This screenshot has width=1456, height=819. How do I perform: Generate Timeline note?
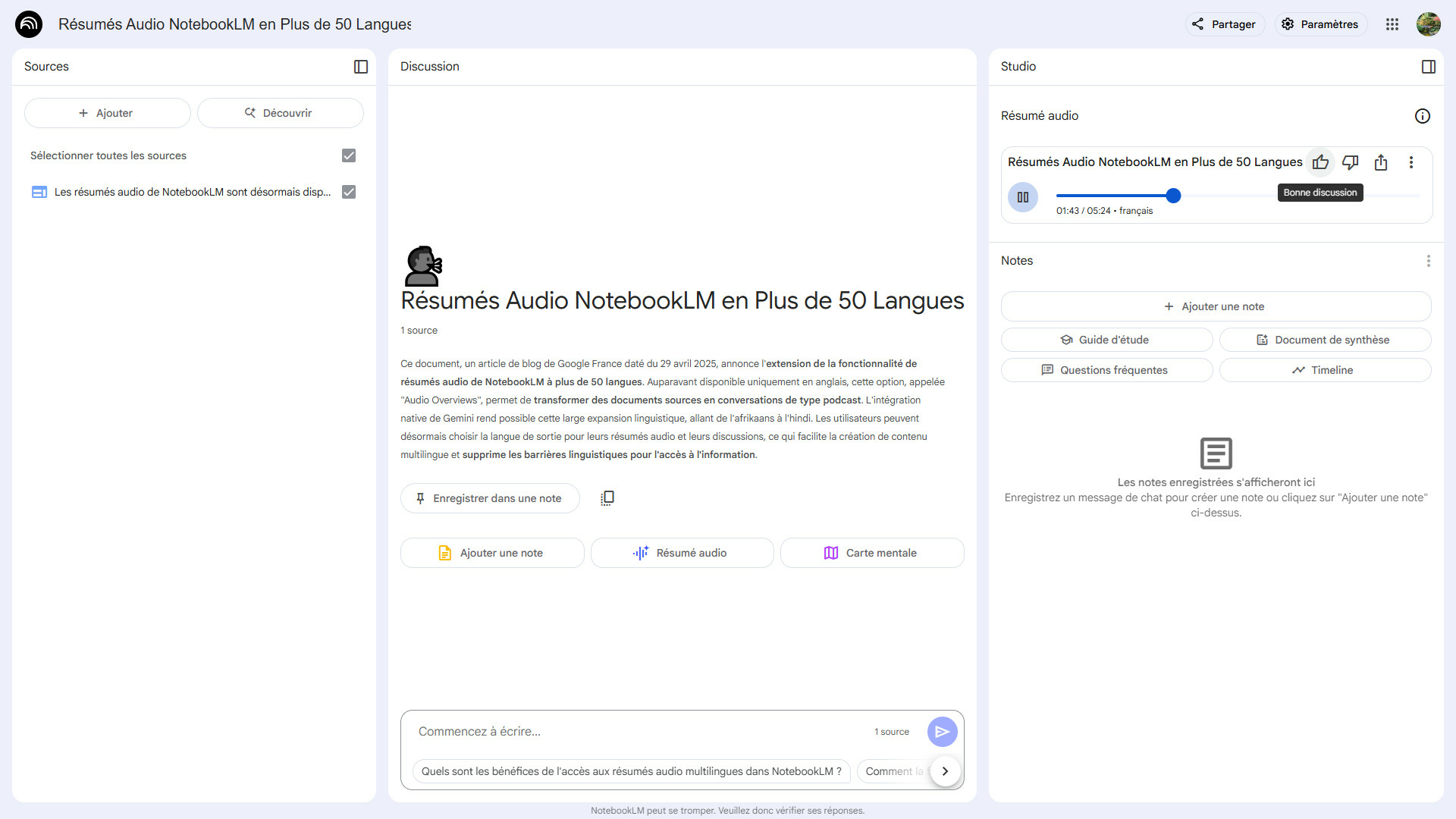click(1326, 370)
